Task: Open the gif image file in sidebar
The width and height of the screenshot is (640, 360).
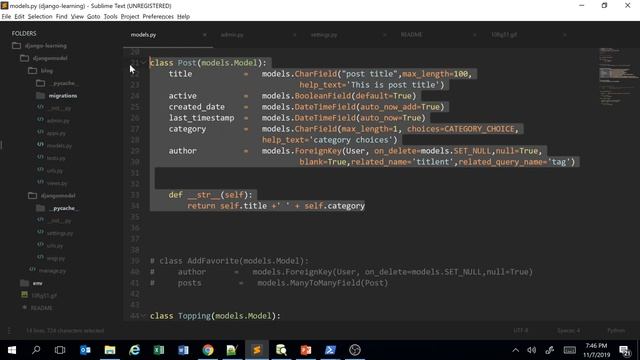Action: click(44, 295)
